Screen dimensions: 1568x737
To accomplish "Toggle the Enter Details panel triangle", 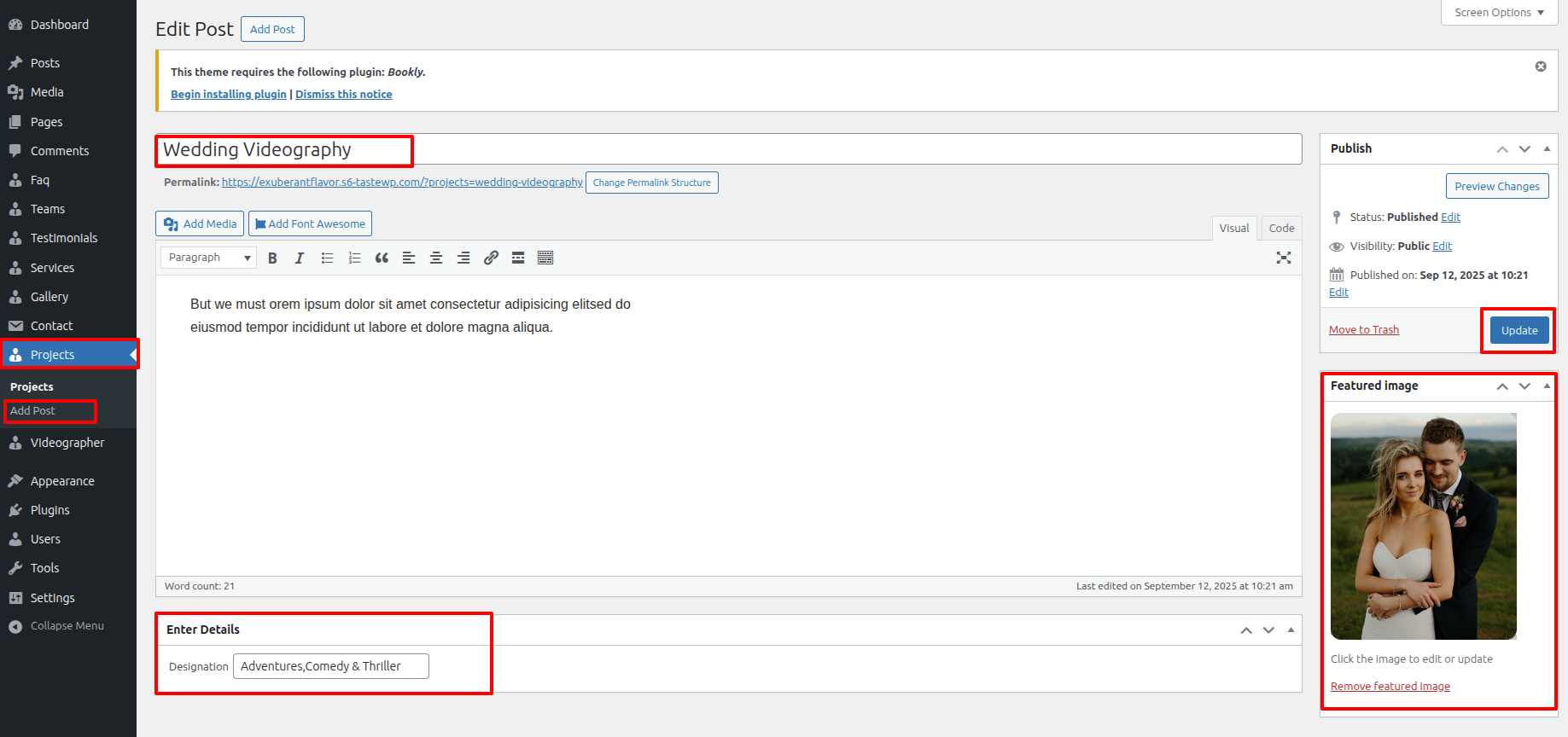I will tap(1291, 630).
